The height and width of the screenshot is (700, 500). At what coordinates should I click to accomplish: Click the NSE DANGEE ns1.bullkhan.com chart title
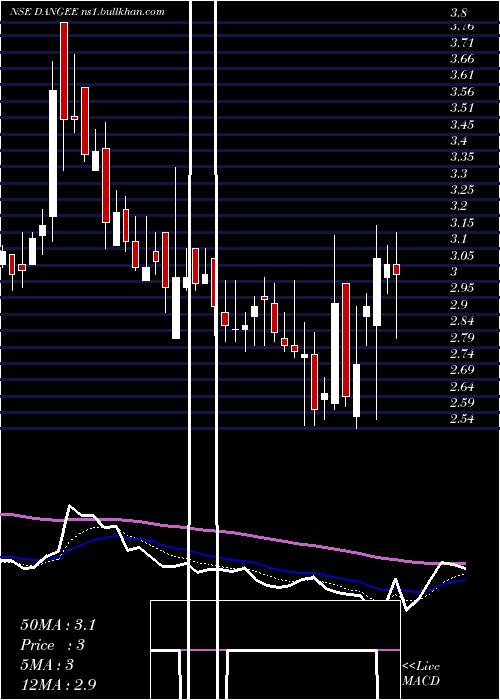[x=87, y=12]
